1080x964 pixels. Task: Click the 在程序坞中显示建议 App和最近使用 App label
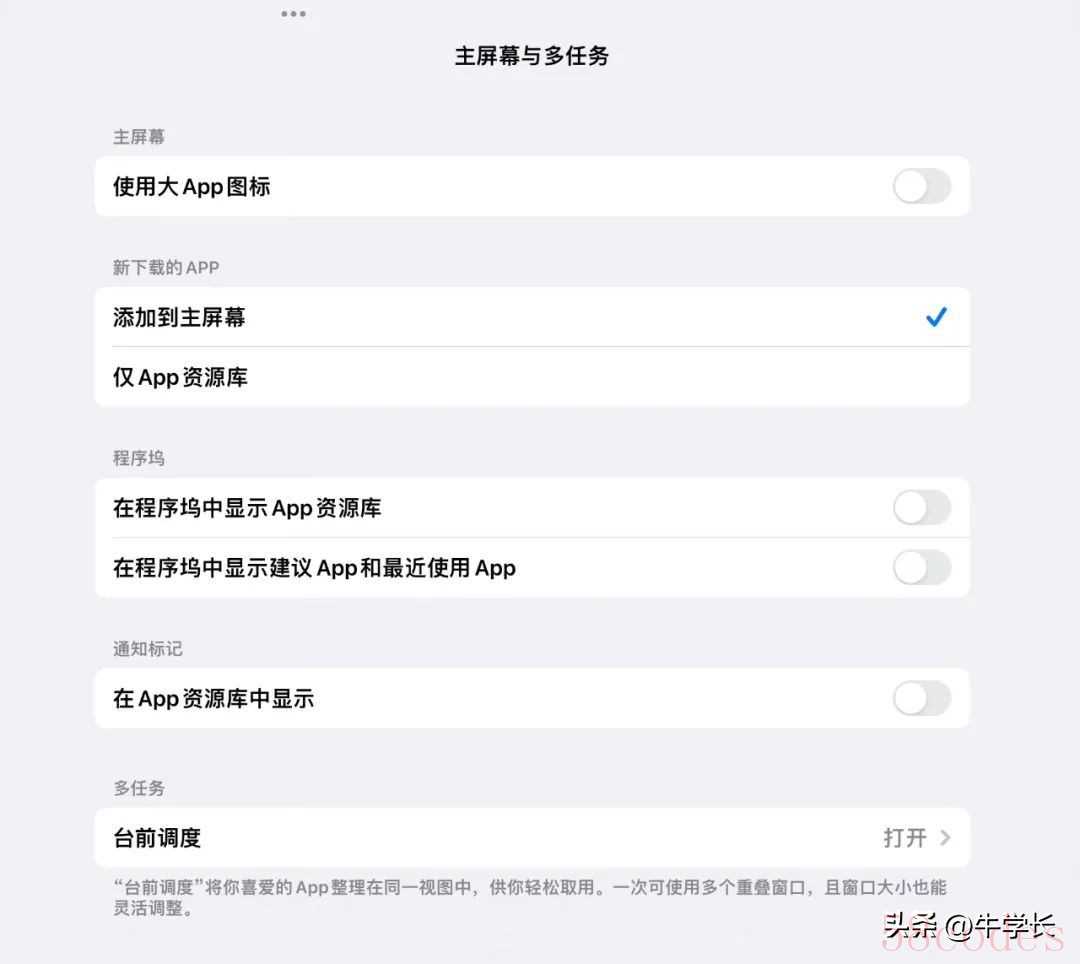click(x=314, y=568)
